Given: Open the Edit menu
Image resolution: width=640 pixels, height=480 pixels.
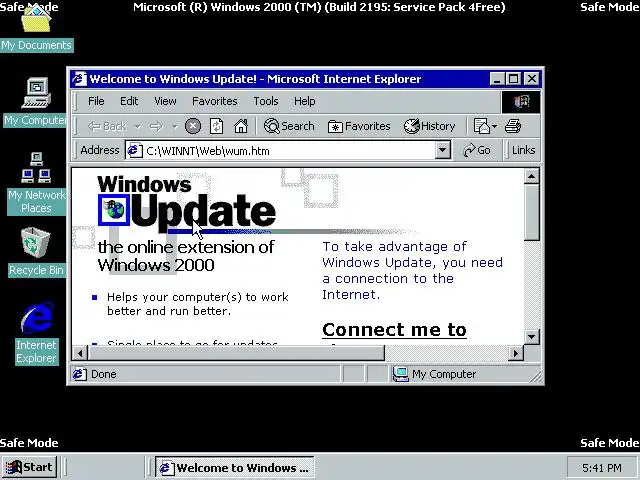Looking at the screenshot, I should click(x=129, y=101).
